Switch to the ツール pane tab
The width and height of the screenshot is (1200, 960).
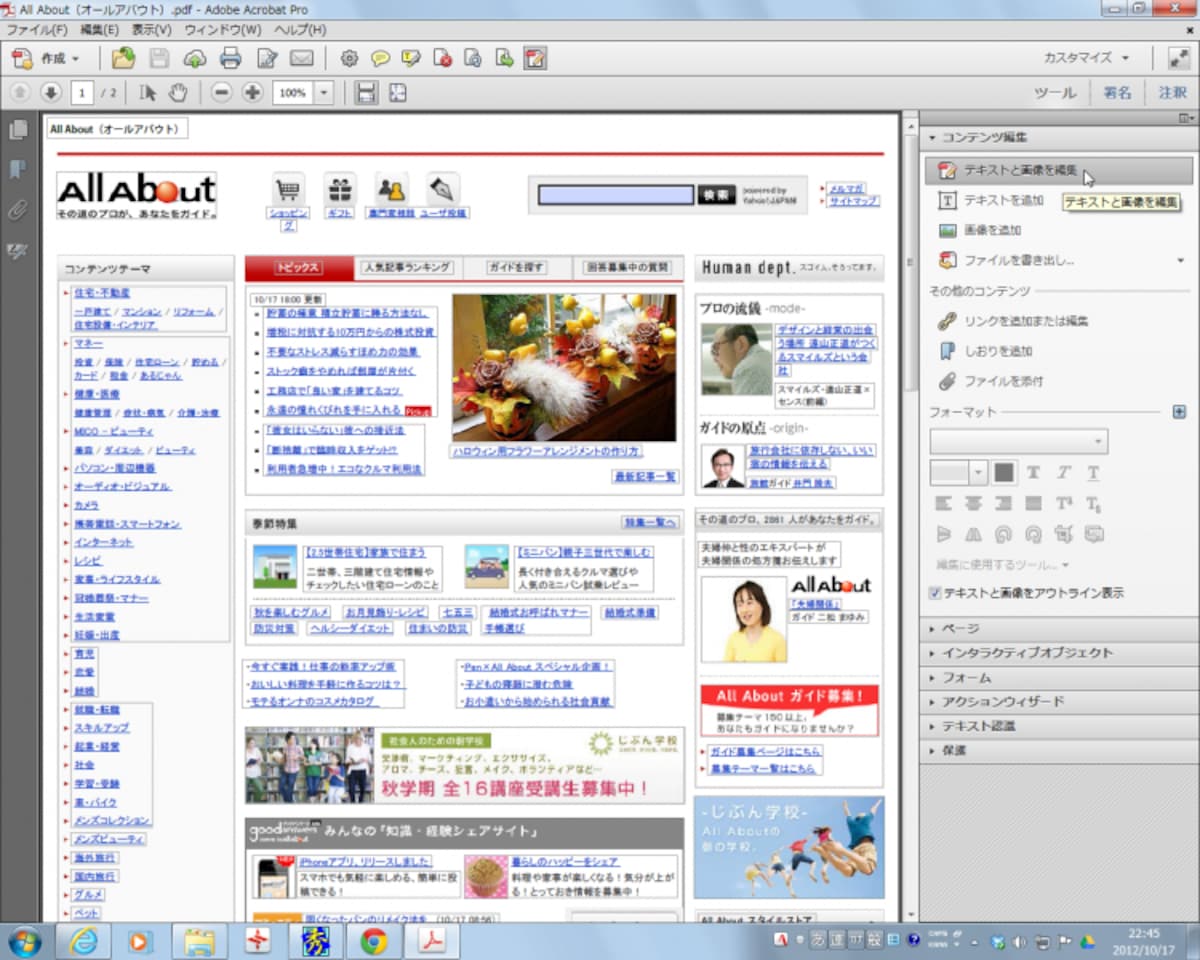pos(1055,92)
